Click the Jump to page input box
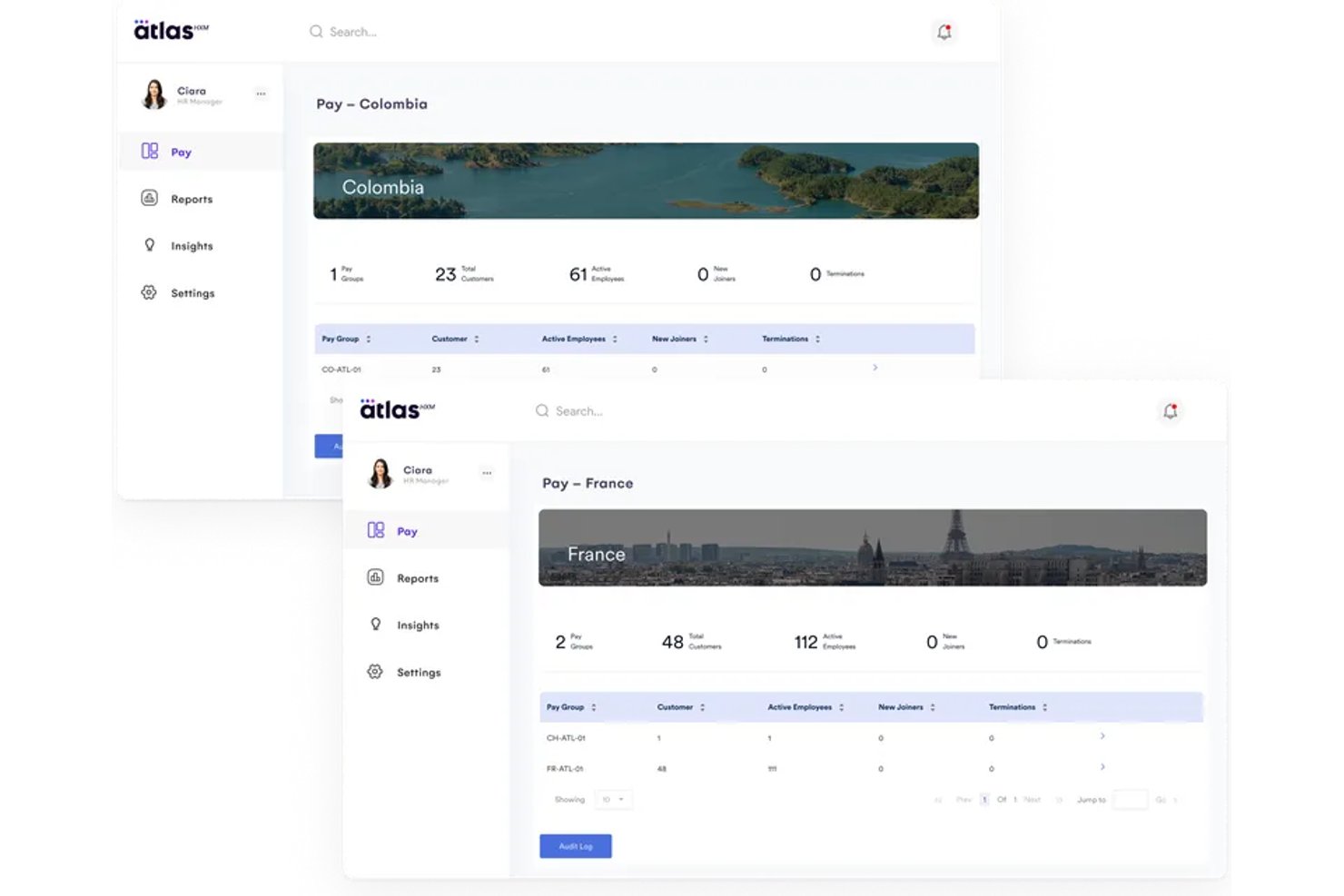Image resolution: width=1344 pixels, height=896 pixels. [x=1131, y=800]
